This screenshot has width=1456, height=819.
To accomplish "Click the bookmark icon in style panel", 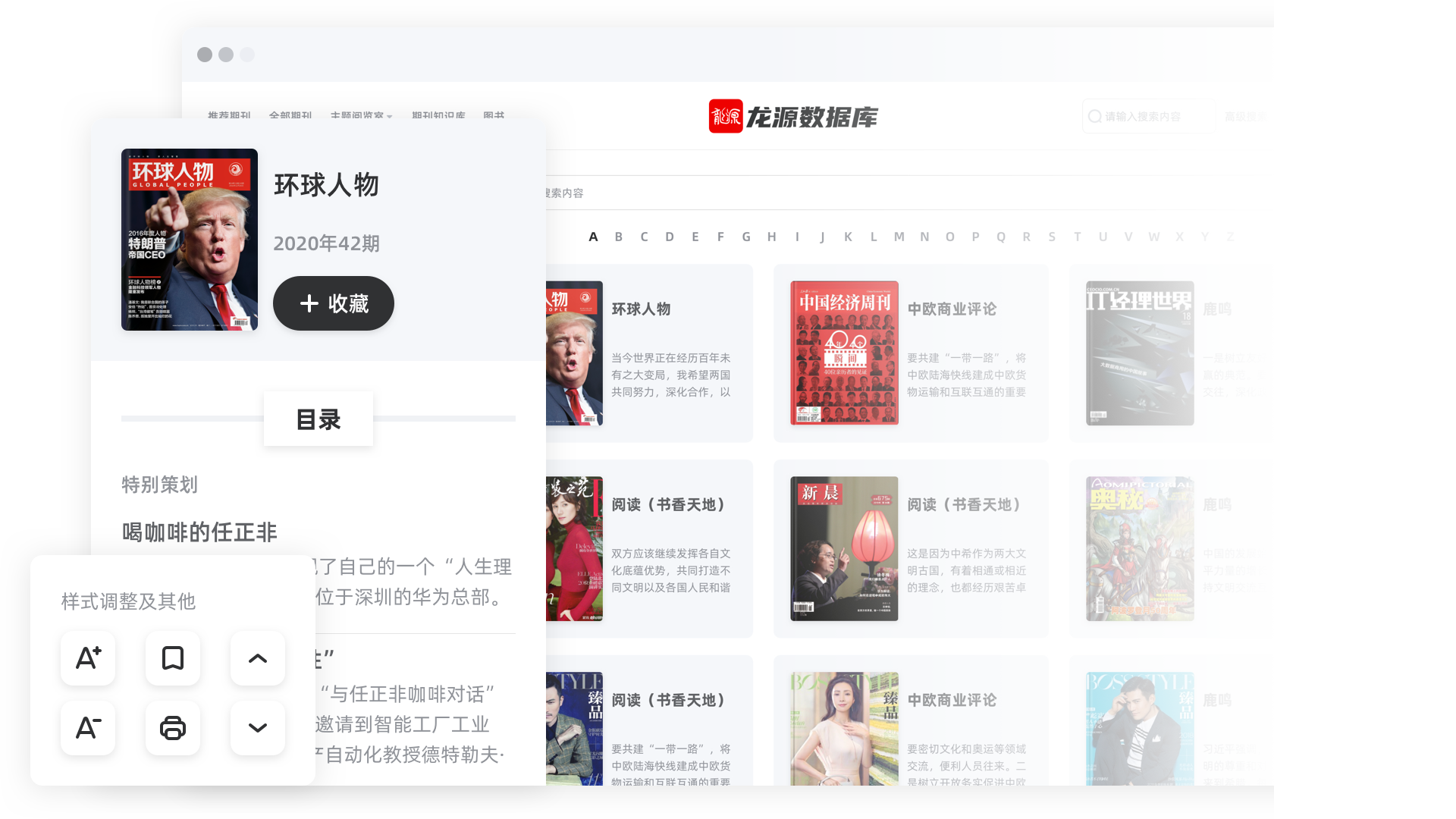I will [x=173, y=658].
